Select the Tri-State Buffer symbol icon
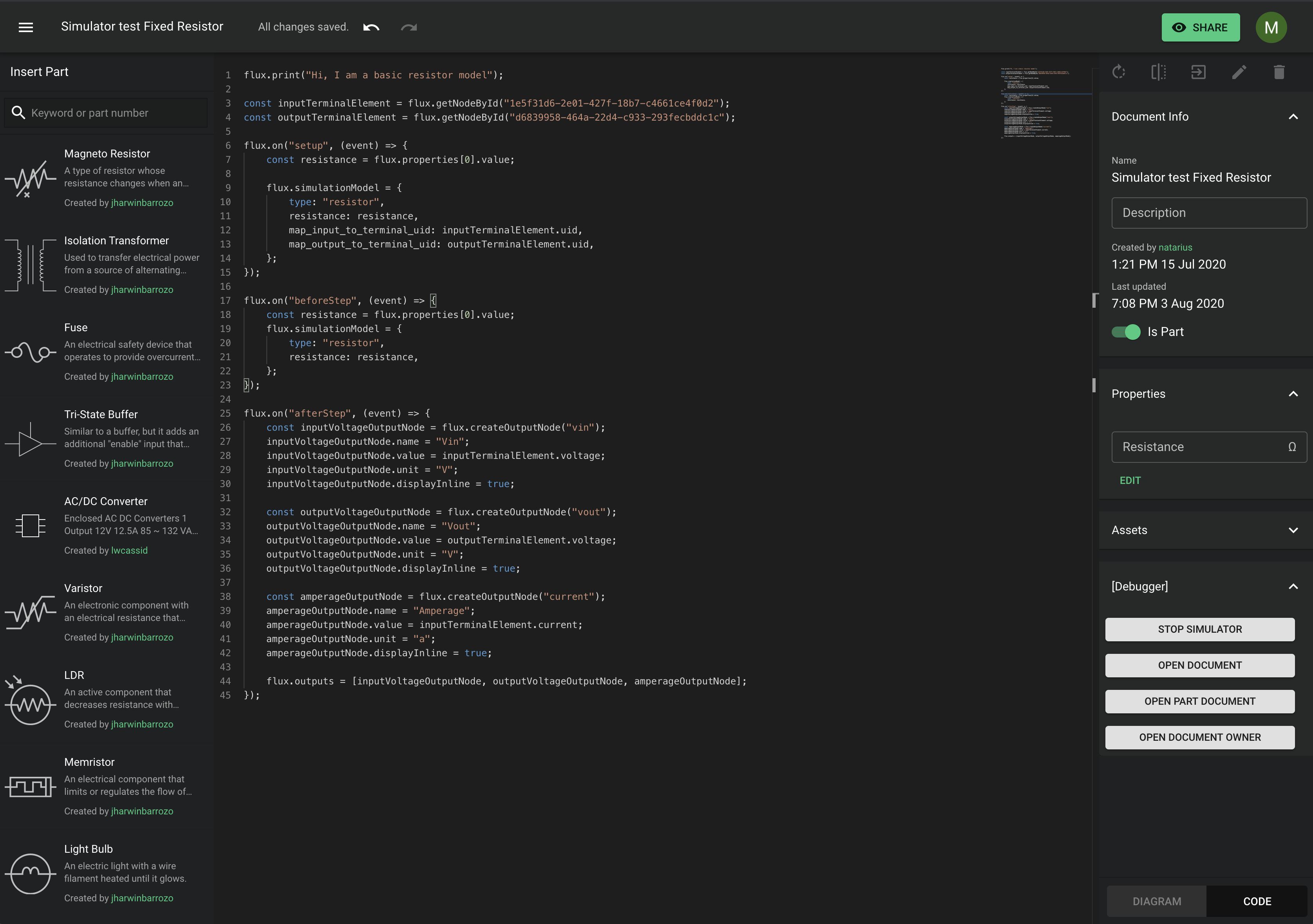Screen dimensions: 1313x924 (x=30, y=440)
